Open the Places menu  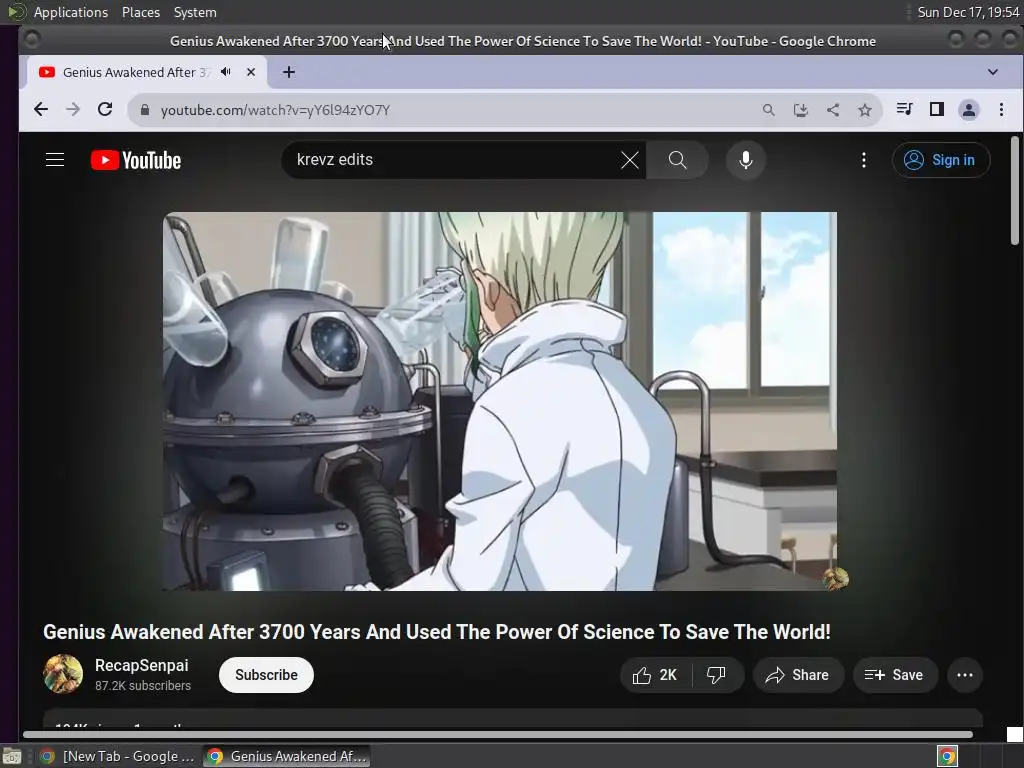tap(141, 12)
